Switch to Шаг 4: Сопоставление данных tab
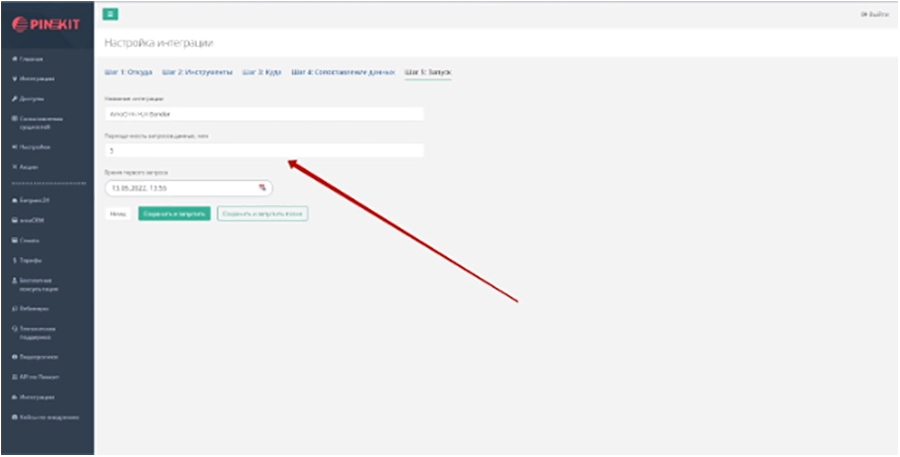Image resolution: width=900 pixels, height=457 pixels. click(x=344, y=72)
